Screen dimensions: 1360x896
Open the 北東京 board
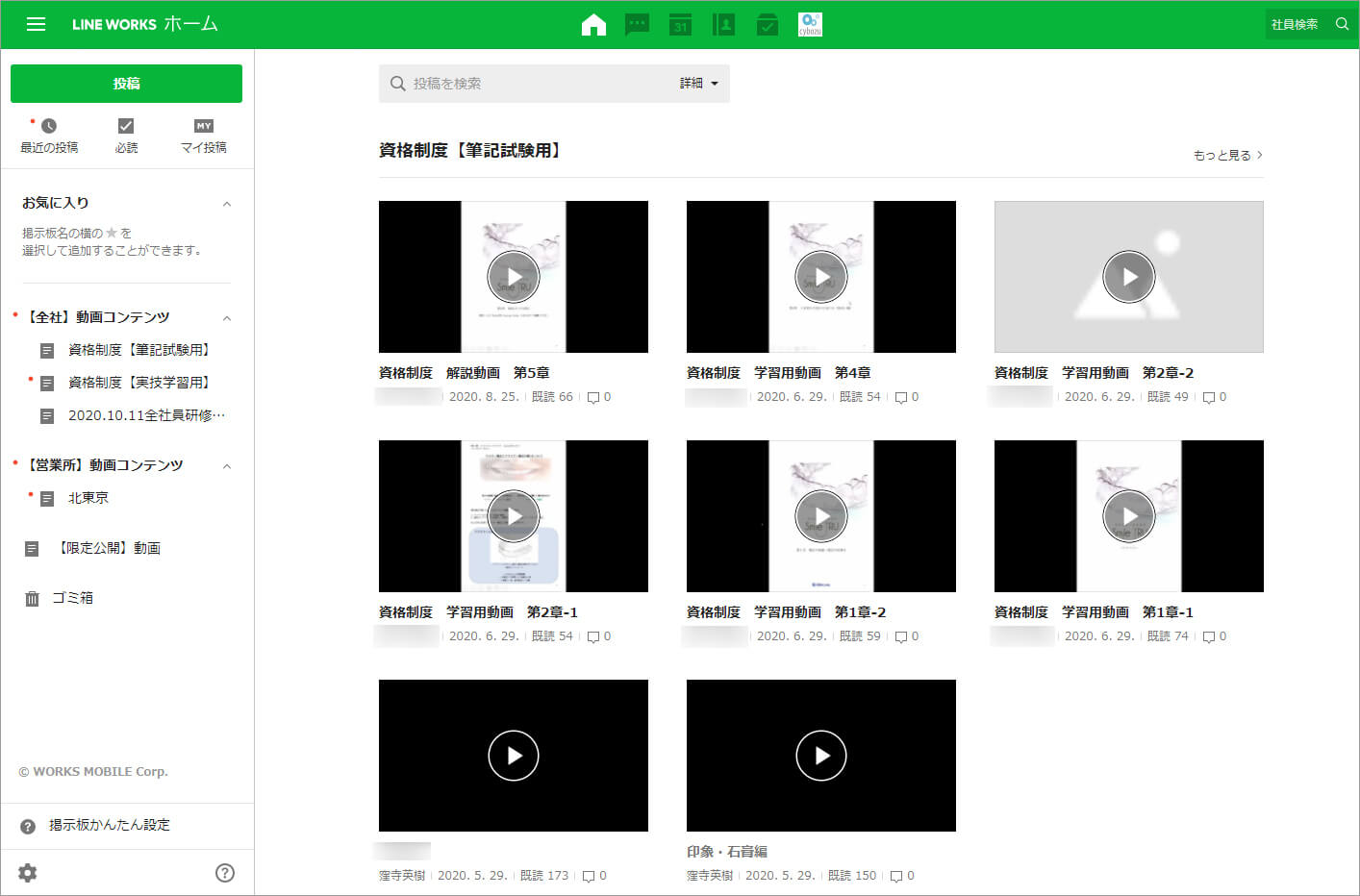coord(88,498)
